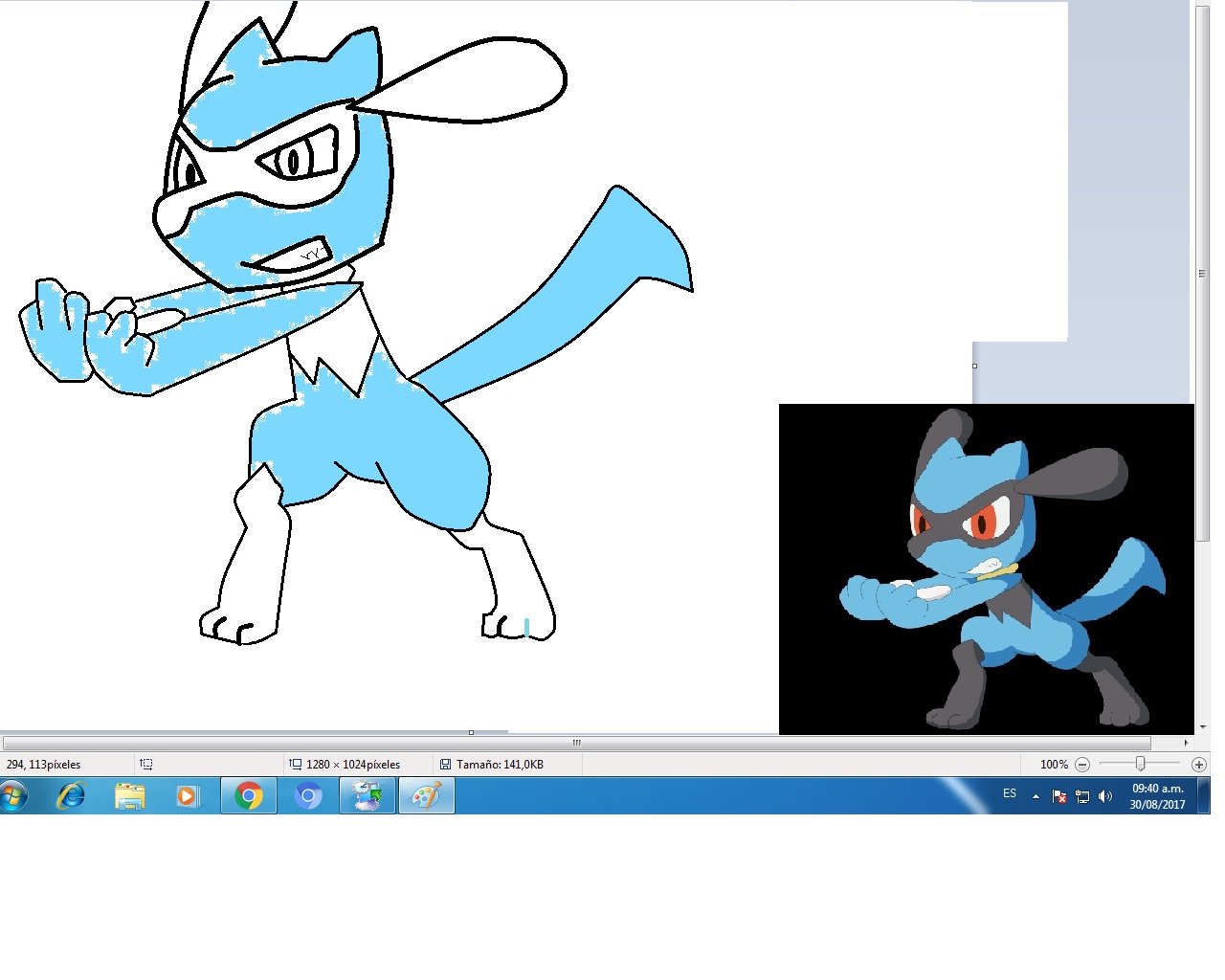The width and height of the screenshot is (1225, 980).
Task: Open Windows Media Player from the taskbar
Action: click(189, 795)
